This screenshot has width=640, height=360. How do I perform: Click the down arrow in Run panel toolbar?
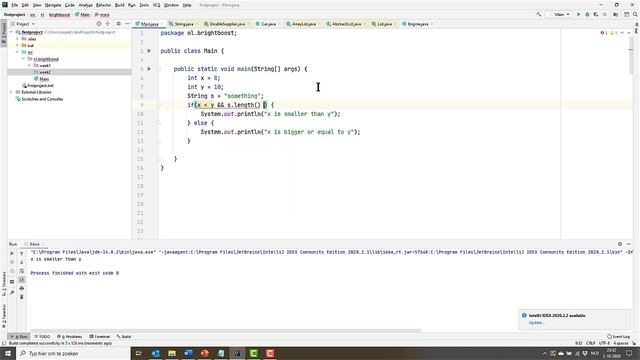click(x=22, y=262)
